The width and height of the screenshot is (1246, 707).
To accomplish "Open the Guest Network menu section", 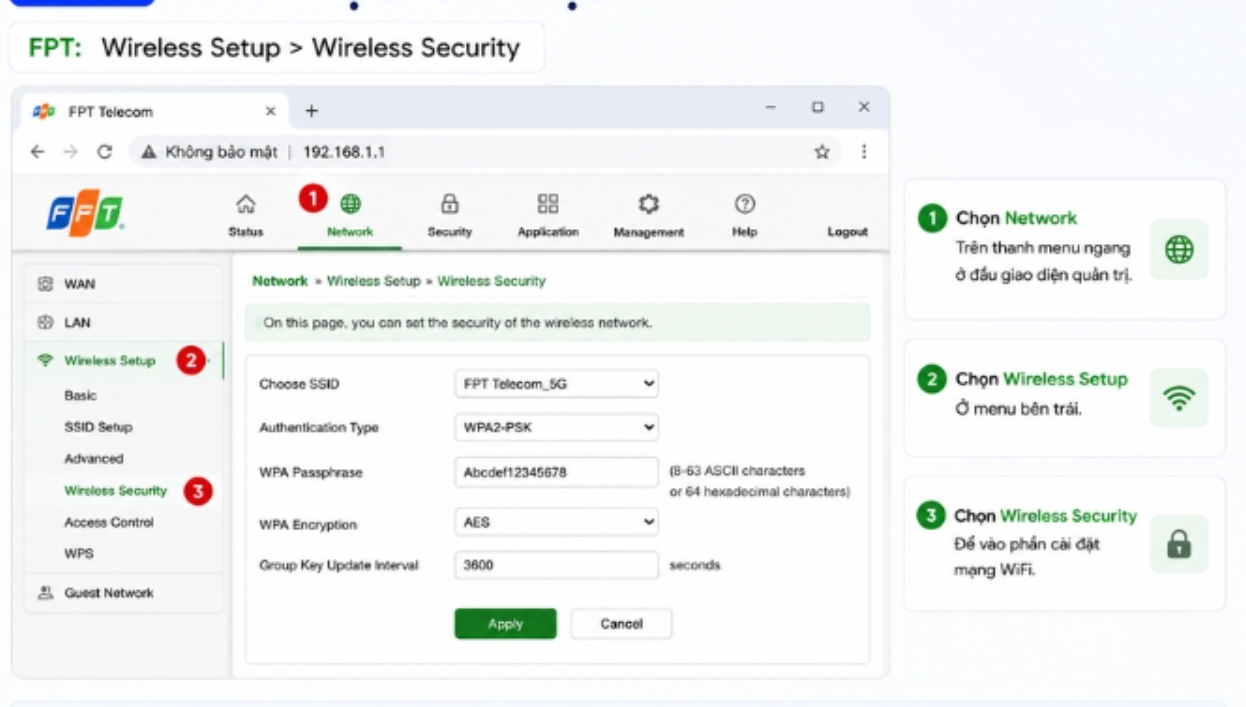I will pyautogui.click(x=124, y=593).
